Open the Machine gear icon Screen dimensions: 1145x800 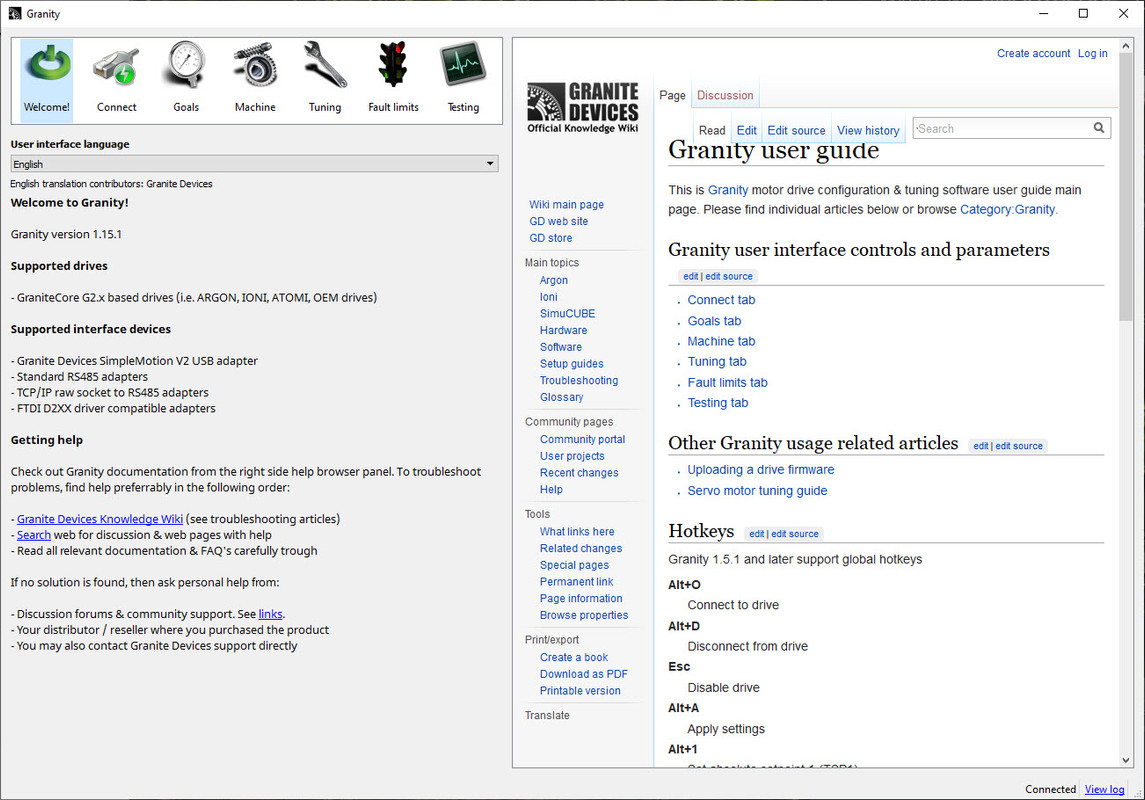click(255, 78)
